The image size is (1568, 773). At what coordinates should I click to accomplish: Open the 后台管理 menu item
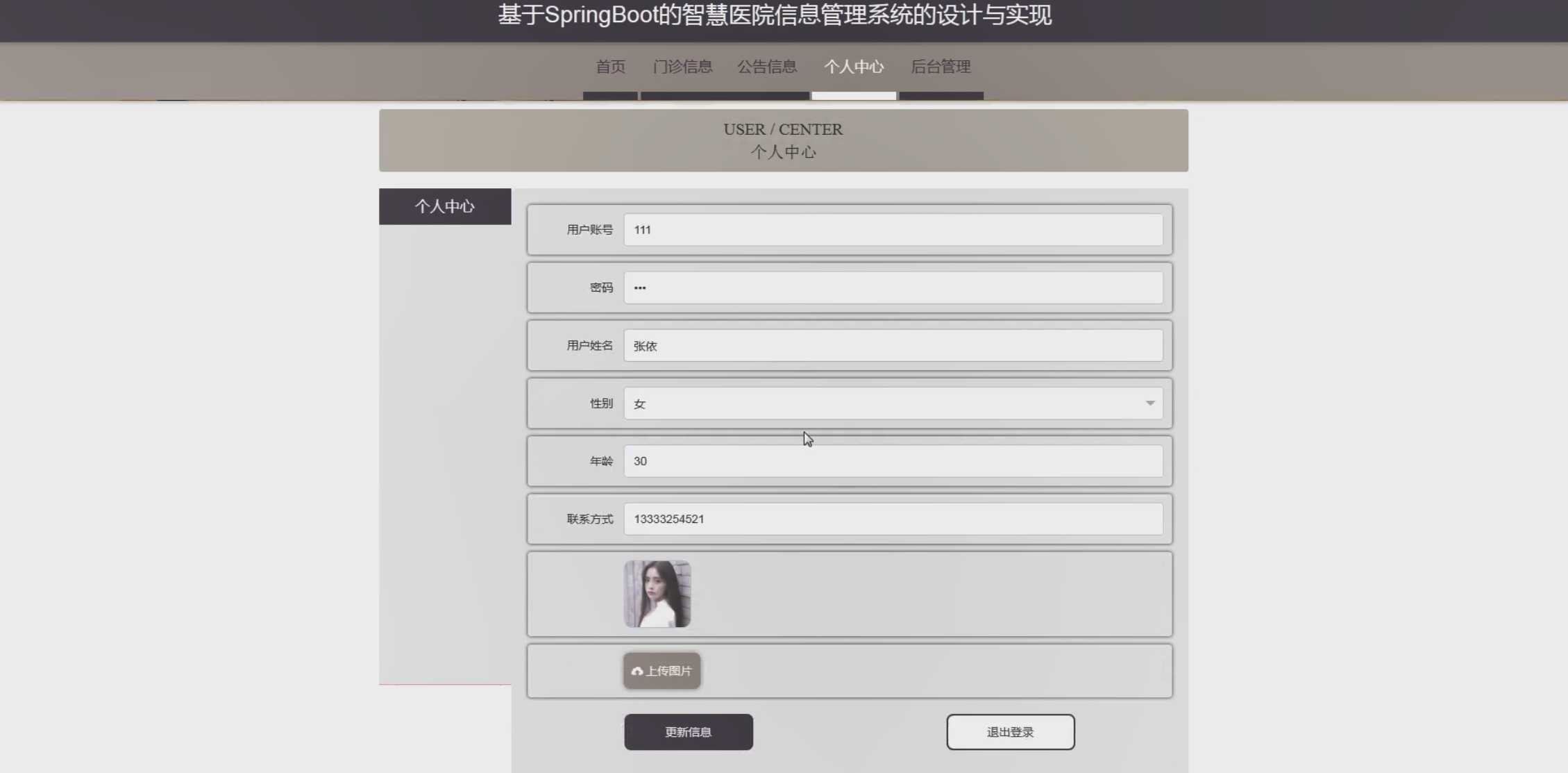click(x=940, y=67)
